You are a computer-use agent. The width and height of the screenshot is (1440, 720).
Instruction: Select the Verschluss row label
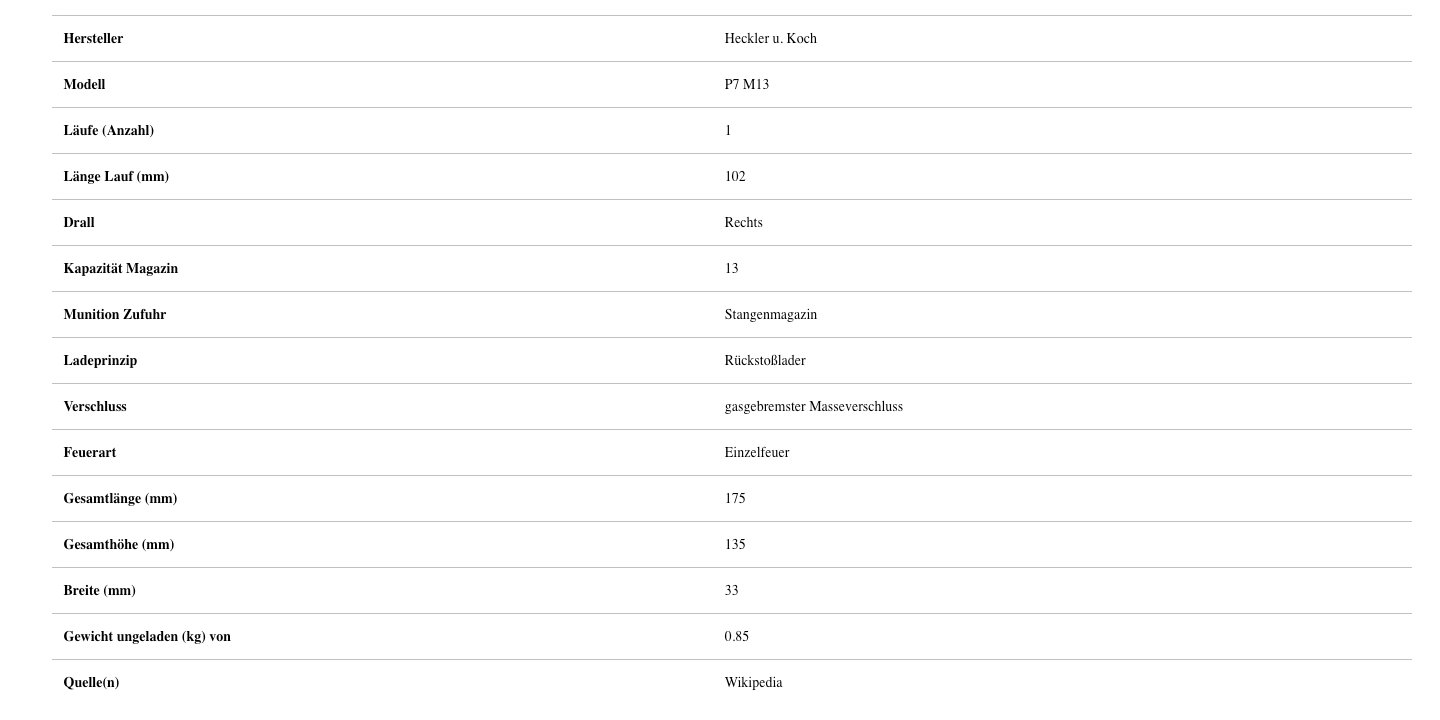[x=95, y=407]
